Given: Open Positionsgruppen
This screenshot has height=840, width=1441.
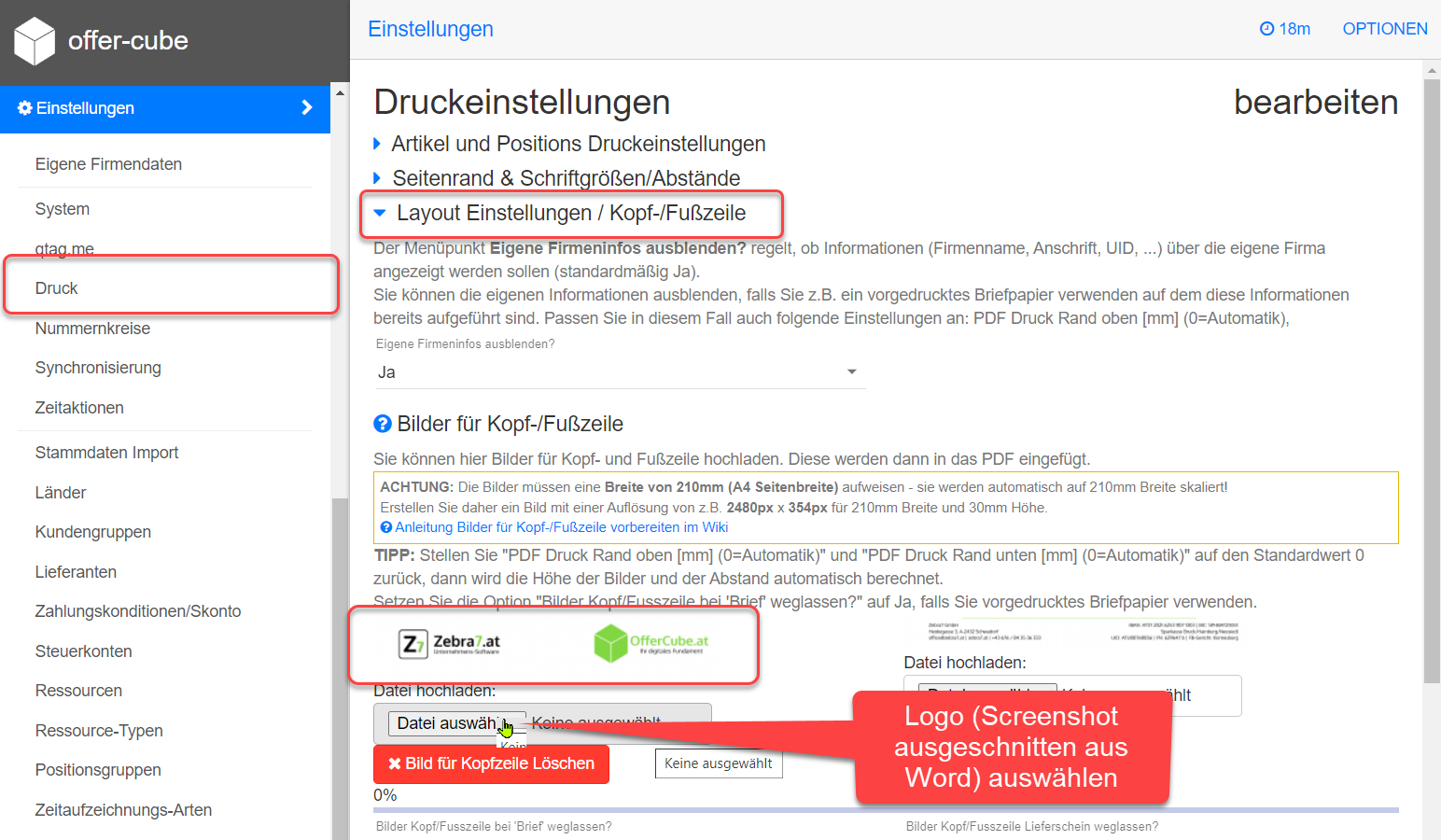Looking at the screenshot, I should pos(98,770).
